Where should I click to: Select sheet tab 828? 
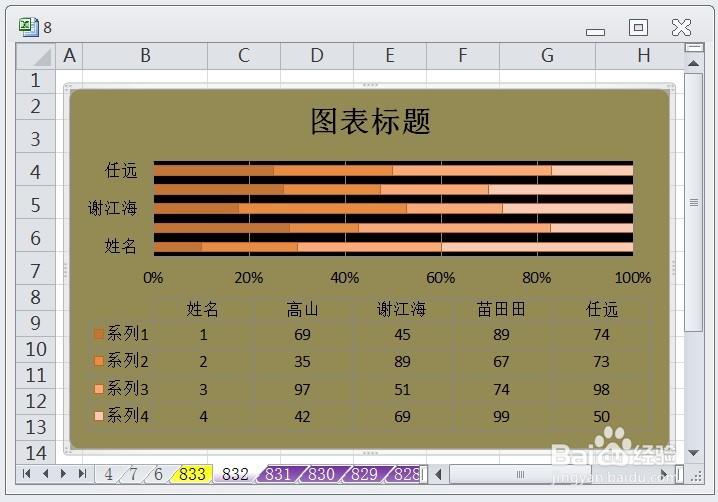coord(406,474)
